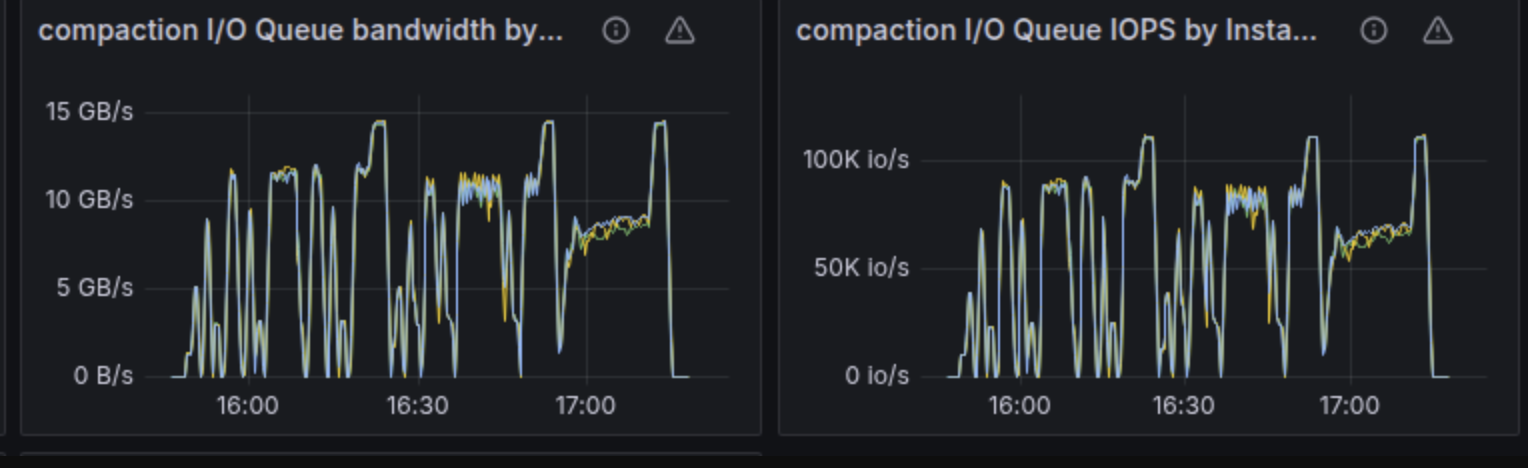The height and width of the screenshot is (468, 1528).
Task: Click the 5 GB/s y-axis label
Action: (96, 288)
